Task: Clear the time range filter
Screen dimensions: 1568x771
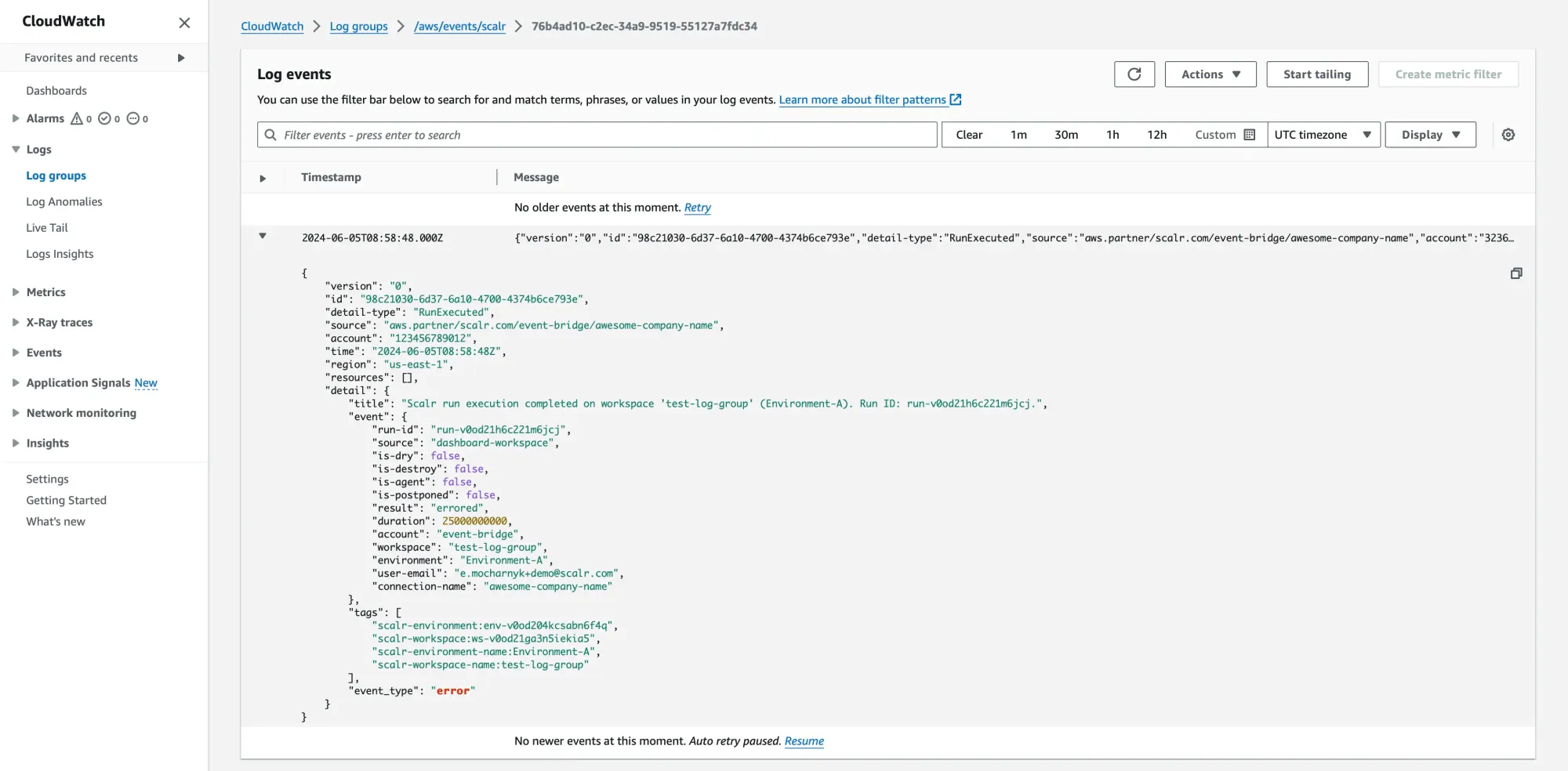Action: pyautogui.click(x=969, y=135)
